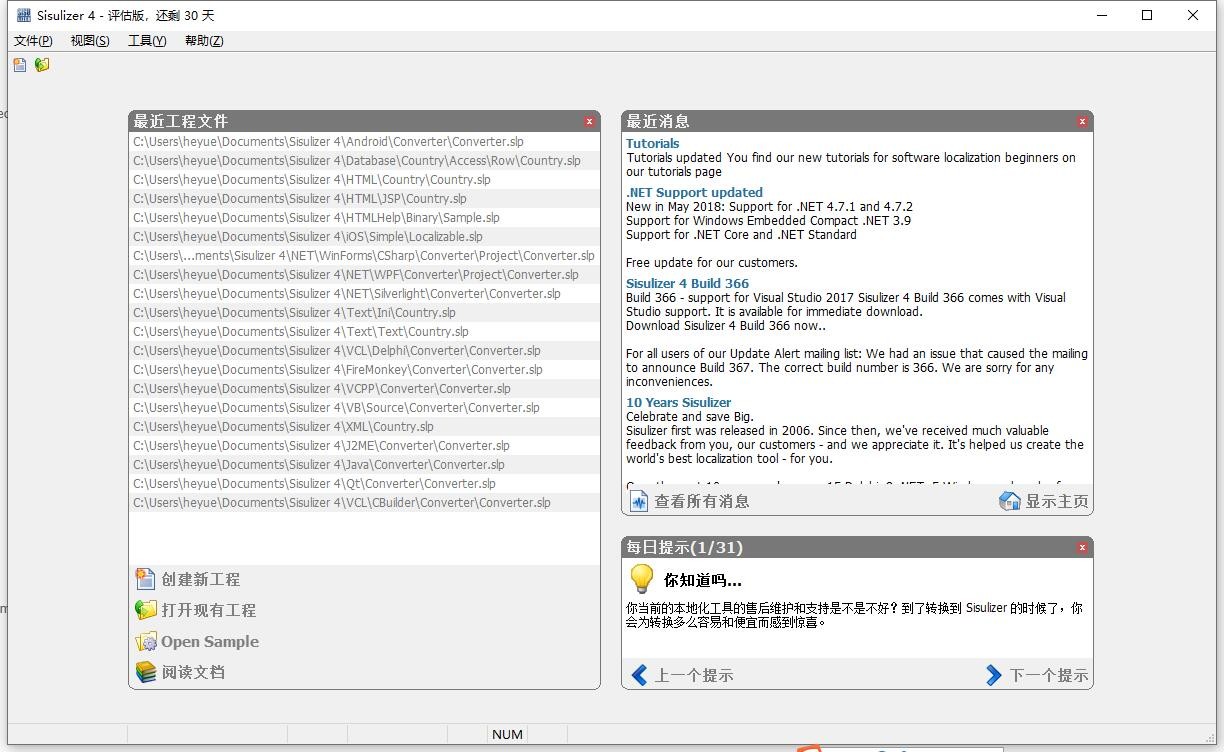This screenshot has height=752, width=1224.
Task: Click the 最近消息 panel title
Action: pos(658,121)
